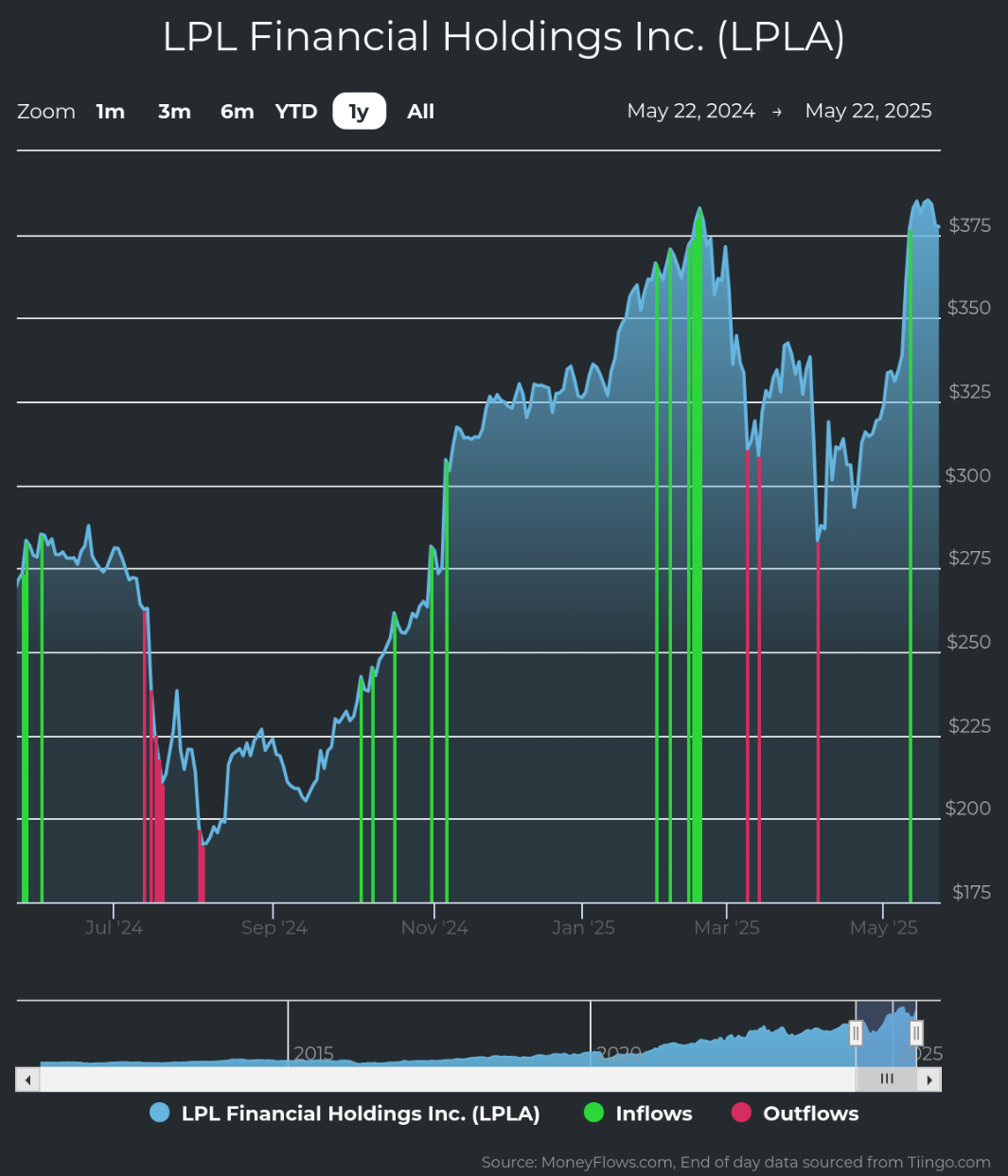Click the Sep '24 axis label

click(274, 928)
